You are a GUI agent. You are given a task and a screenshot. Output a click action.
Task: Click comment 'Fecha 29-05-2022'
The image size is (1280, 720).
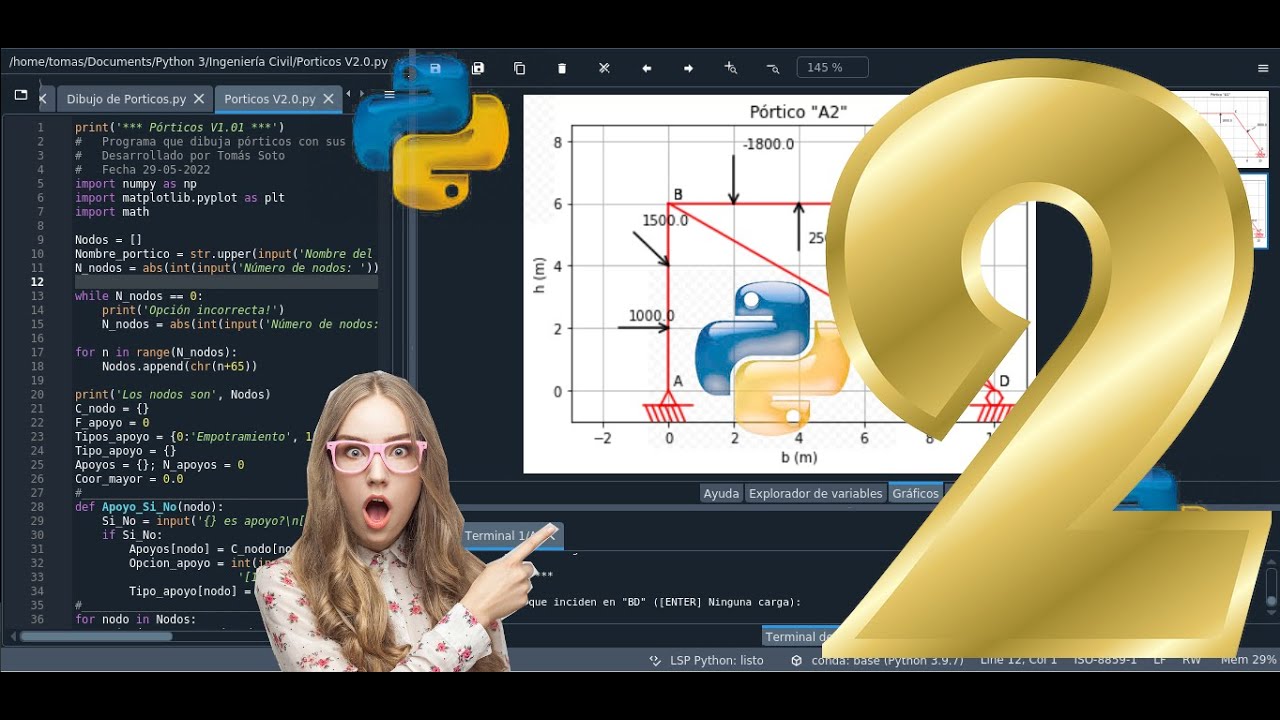coord(156,170)
